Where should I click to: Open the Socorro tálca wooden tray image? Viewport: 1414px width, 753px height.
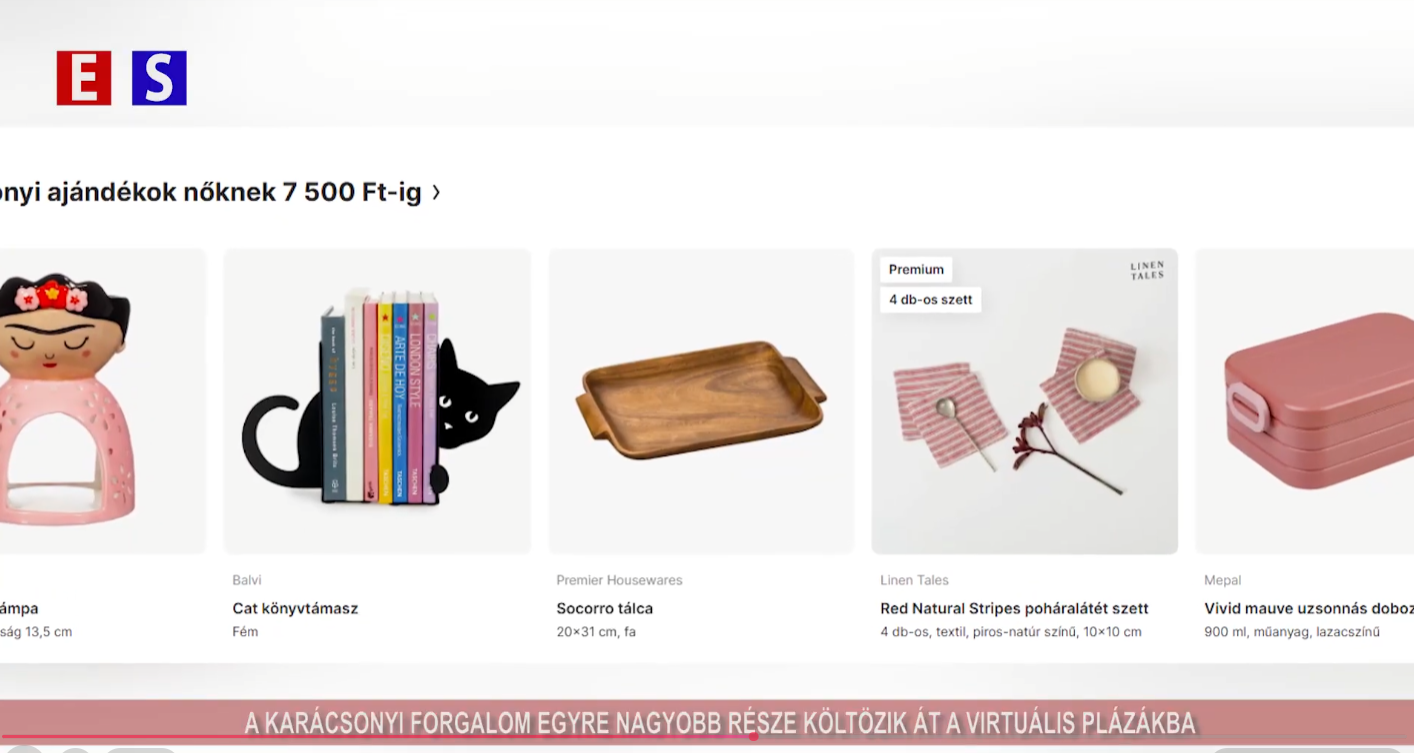pyautogui.click(x=701, y=401)
